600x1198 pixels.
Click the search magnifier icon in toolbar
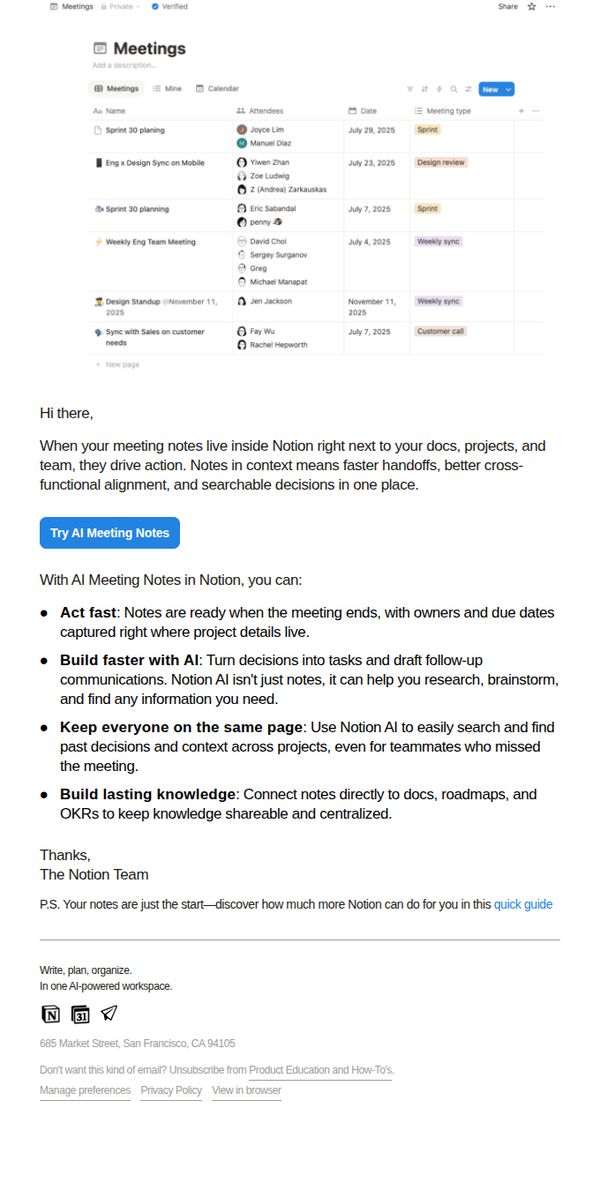454,89
